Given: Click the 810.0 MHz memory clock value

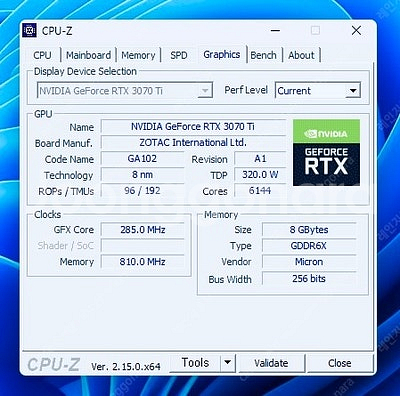Looking at the screenshot, I should tap(143, 262).
